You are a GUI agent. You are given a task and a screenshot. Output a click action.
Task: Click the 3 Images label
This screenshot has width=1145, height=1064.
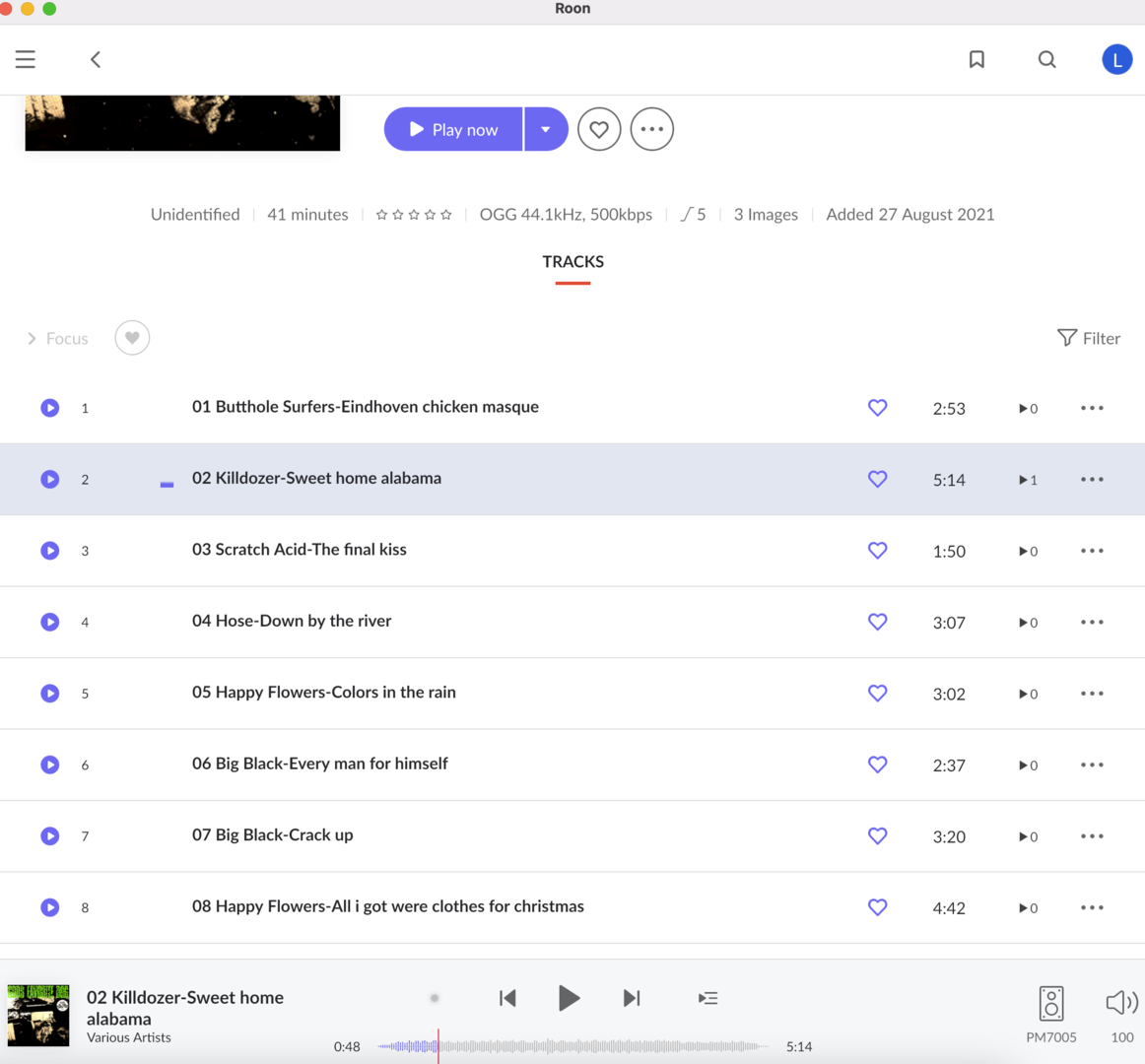tap(766, 215)
